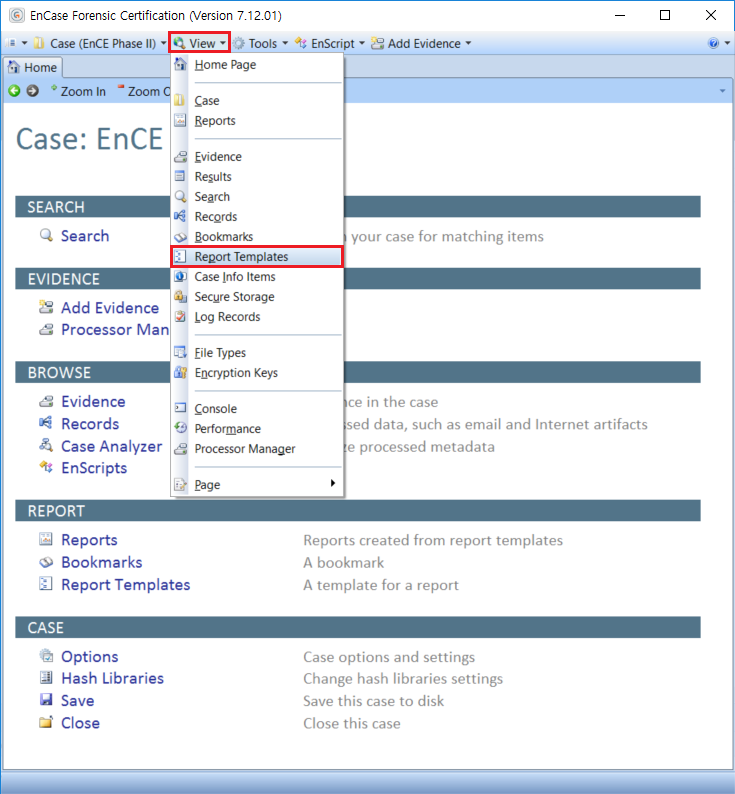Click the back navigation arrow icon

coord(14,91)
